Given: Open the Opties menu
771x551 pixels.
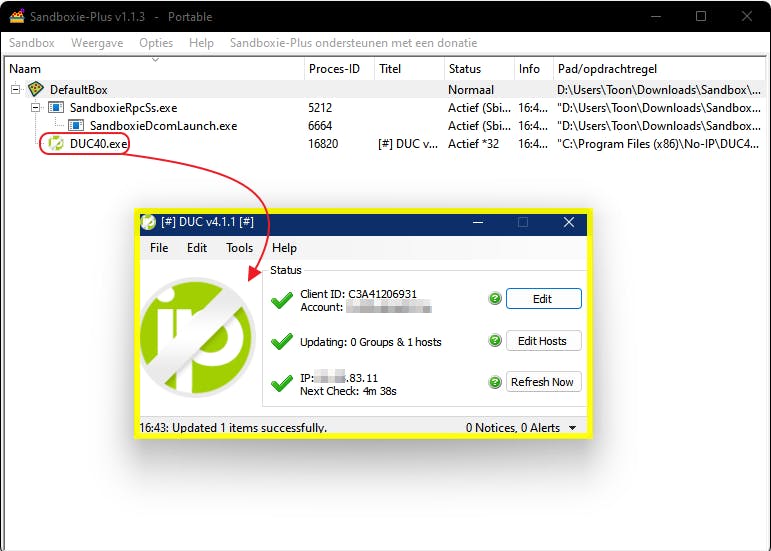Looking at the screenshot, I should pos(156,43).
